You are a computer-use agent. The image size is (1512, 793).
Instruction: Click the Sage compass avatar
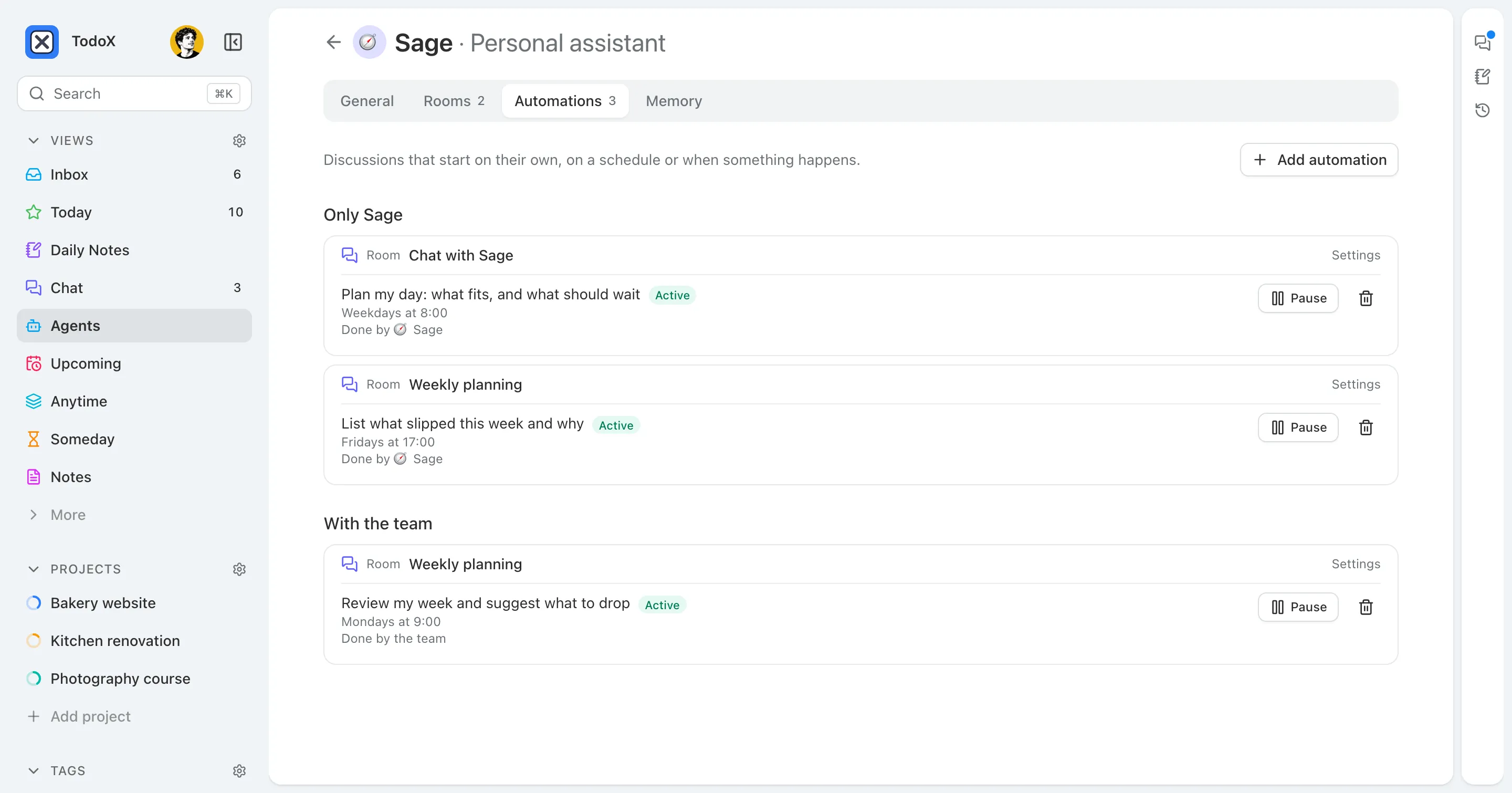[369, 41]
